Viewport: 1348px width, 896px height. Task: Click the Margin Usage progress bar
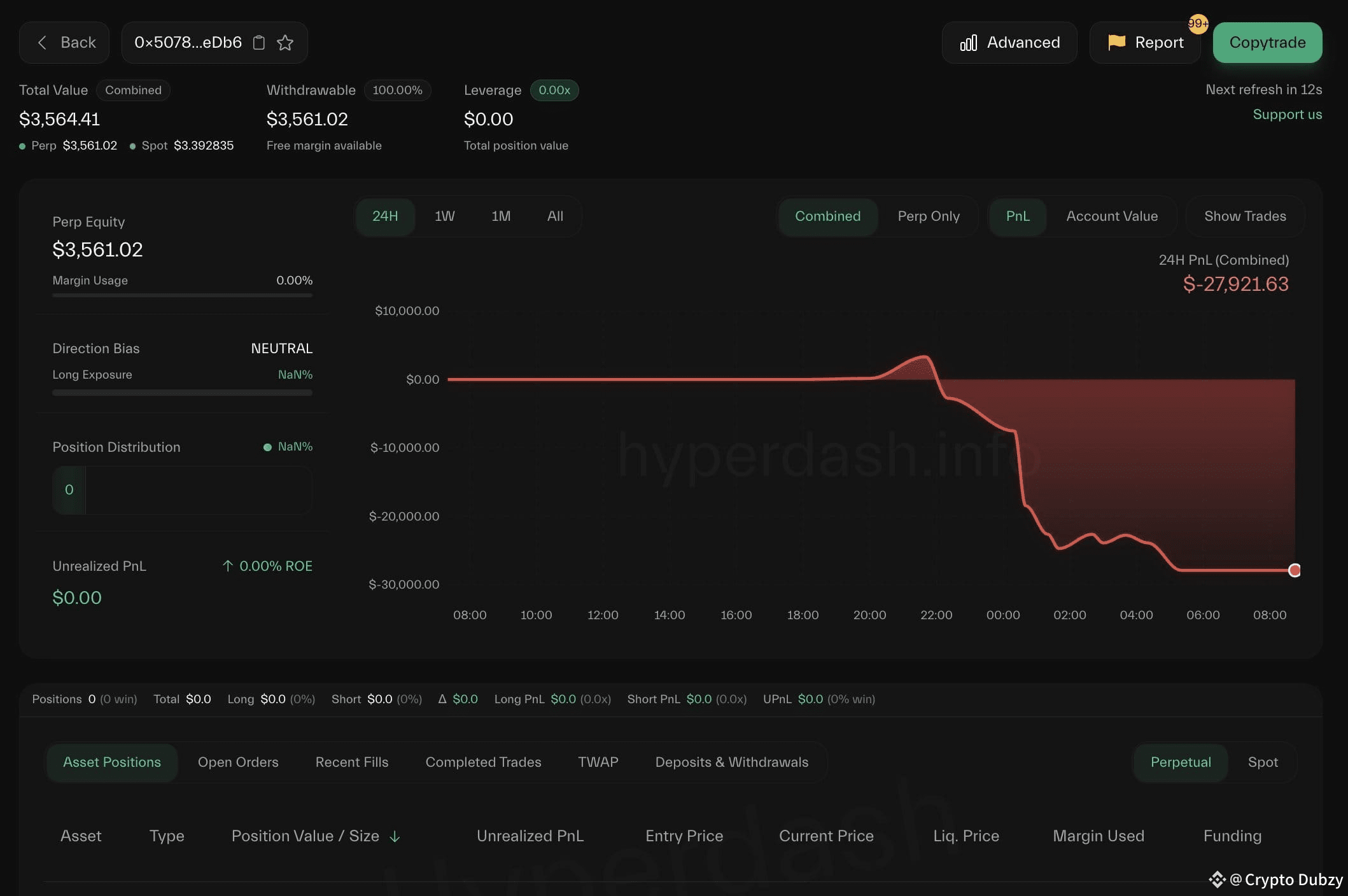coord(182,295)
